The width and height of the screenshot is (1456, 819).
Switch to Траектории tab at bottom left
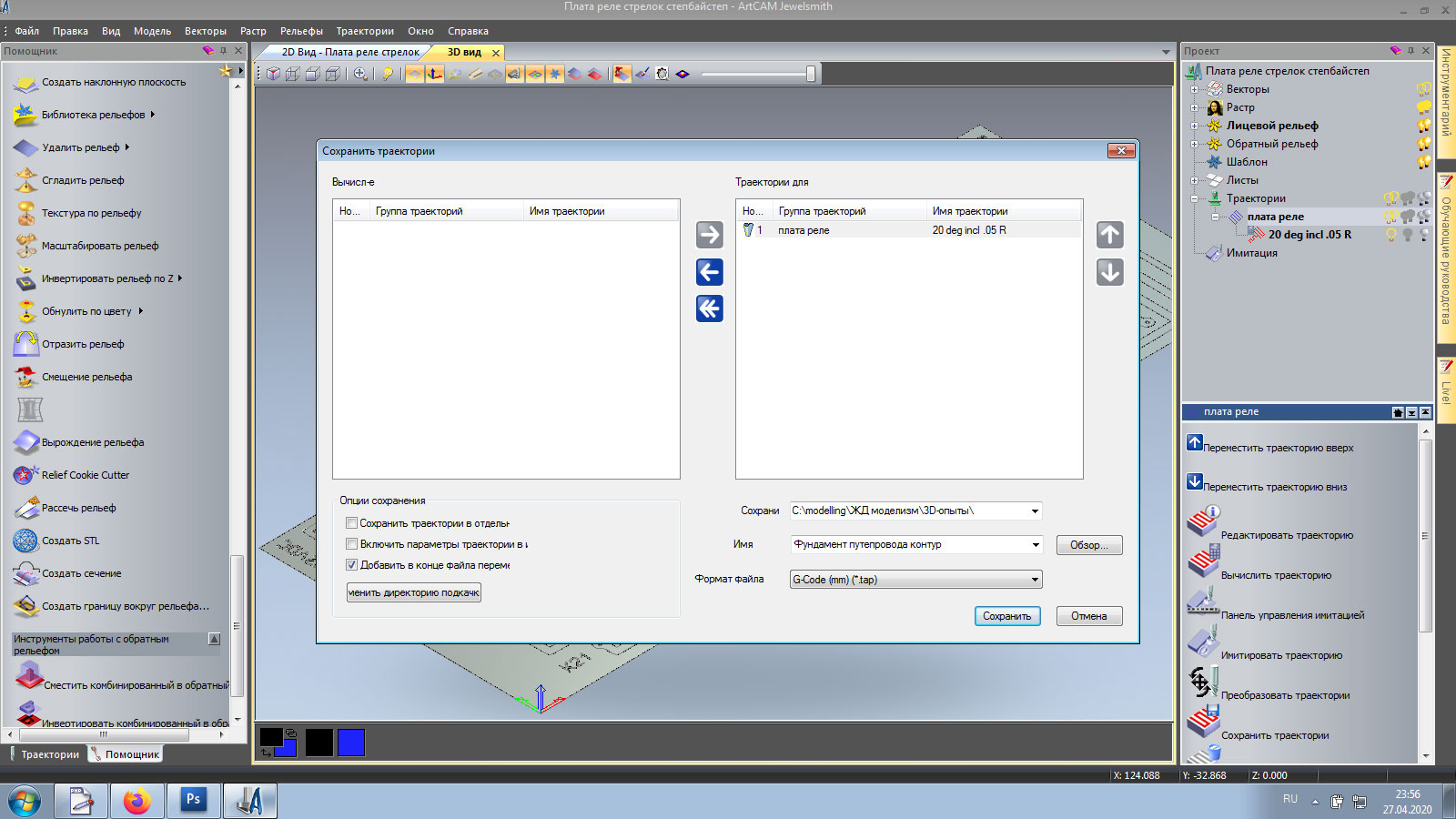pos(44,754)
